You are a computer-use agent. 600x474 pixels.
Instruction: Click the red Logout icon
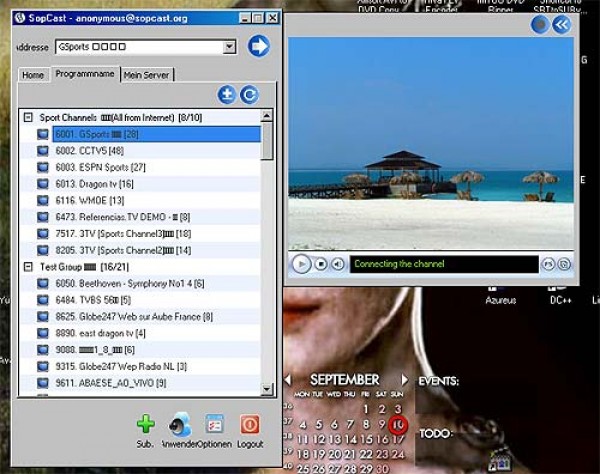tap(250, 423)
